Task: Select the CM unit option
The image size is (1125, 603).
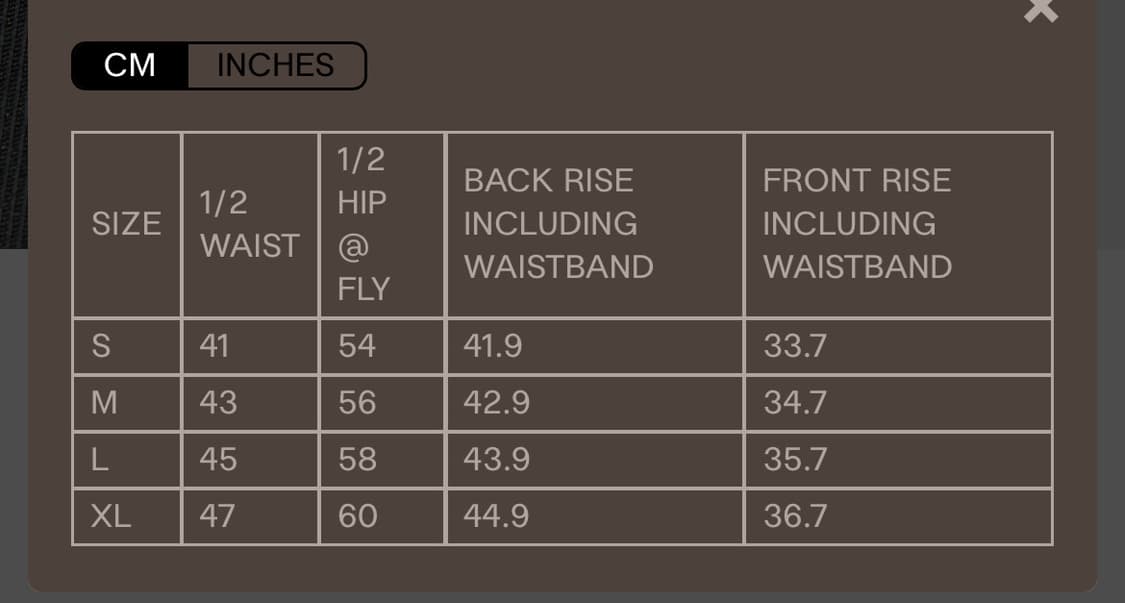Action: click(x=130, y=65)
